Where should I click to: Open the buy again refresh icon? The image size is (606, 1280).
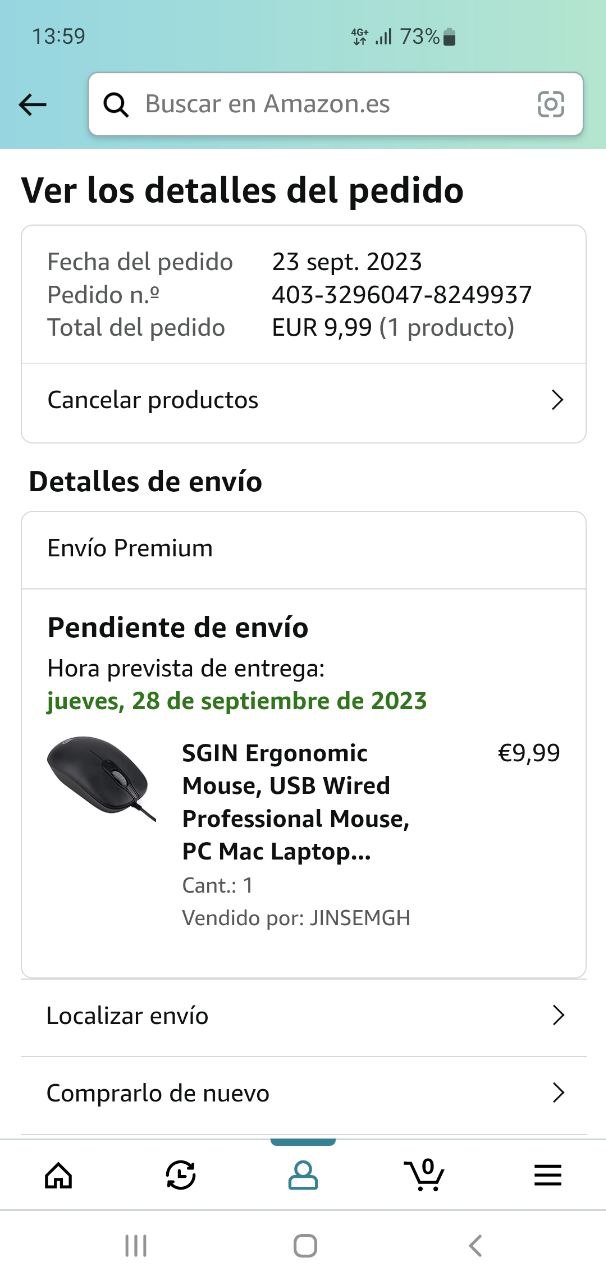coord(181,1175)
